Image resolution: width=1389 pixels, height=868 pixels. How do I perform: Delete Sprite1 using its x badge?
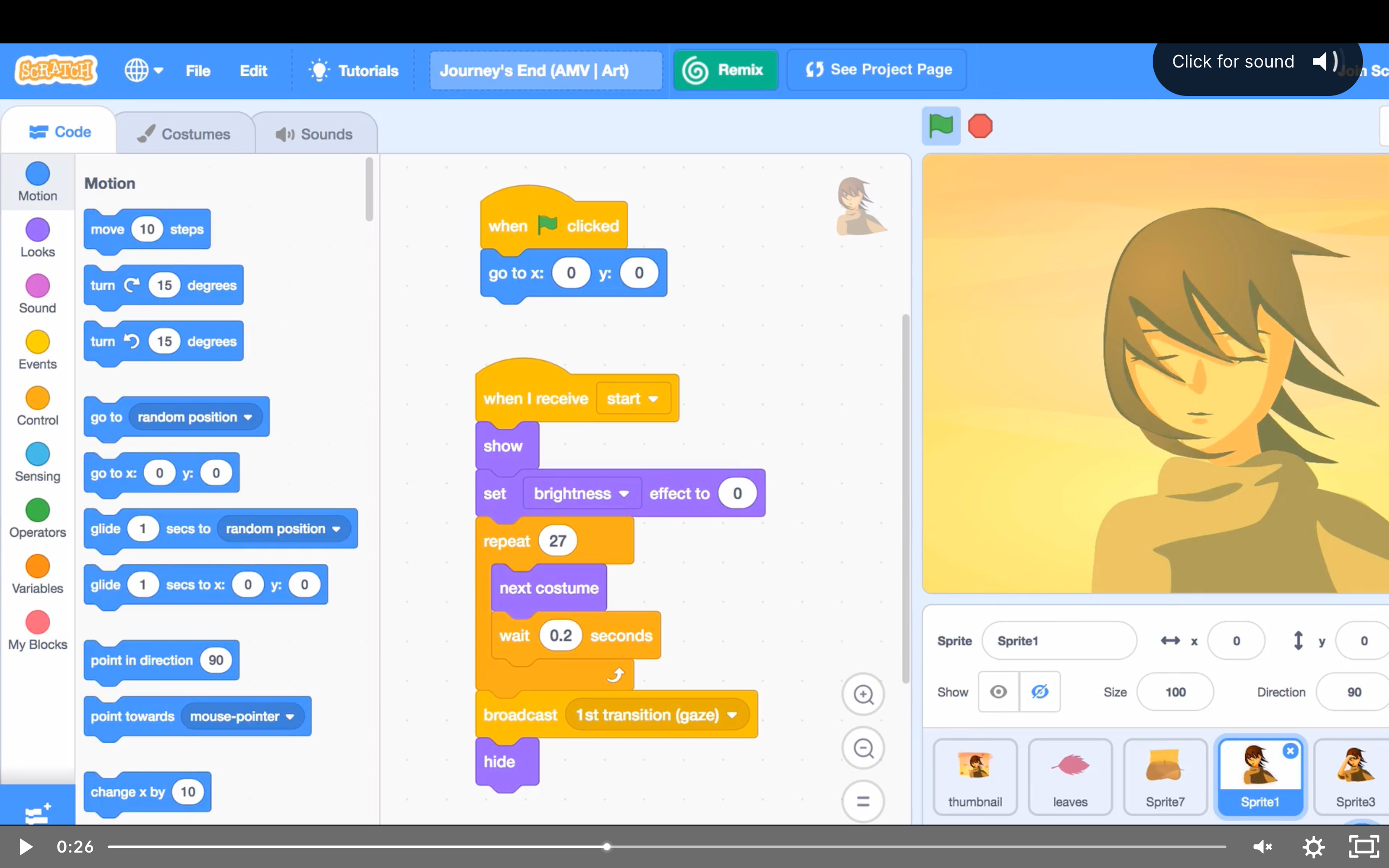[x=1290, y=751]
